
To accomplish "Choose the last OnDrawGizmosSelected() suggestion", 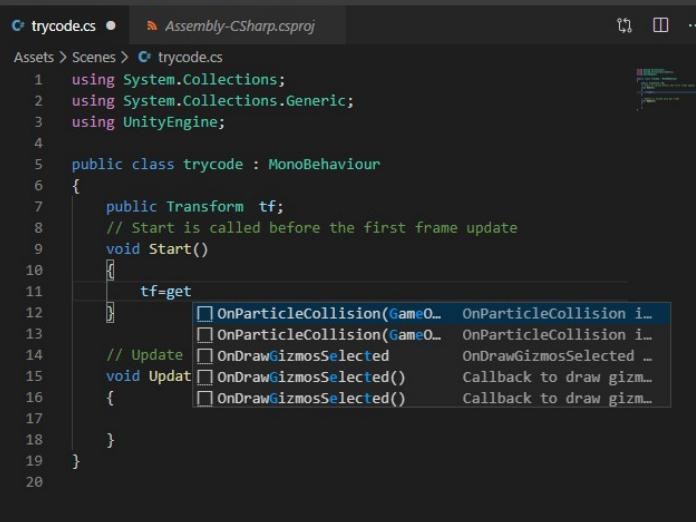I will pos(311,398).
